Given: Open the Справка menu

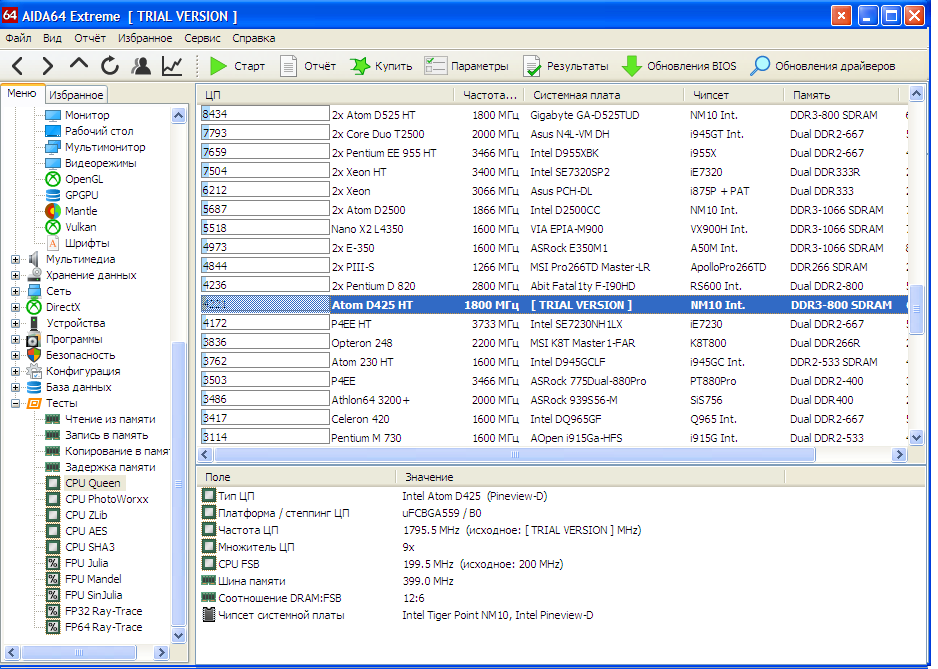Looking at the screenshot, I should click(x=254, y=38).
